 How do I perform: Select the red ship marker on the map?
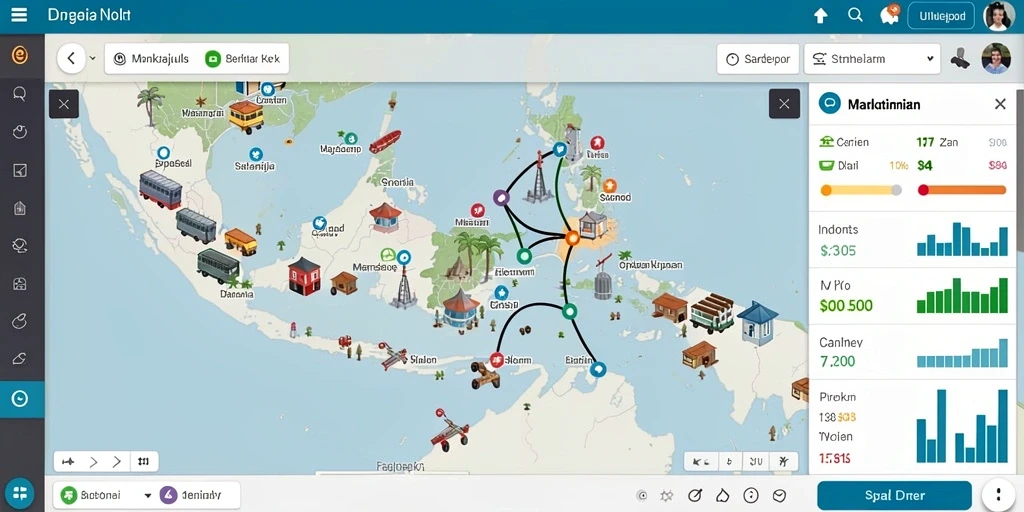click(x=385, y=142)
